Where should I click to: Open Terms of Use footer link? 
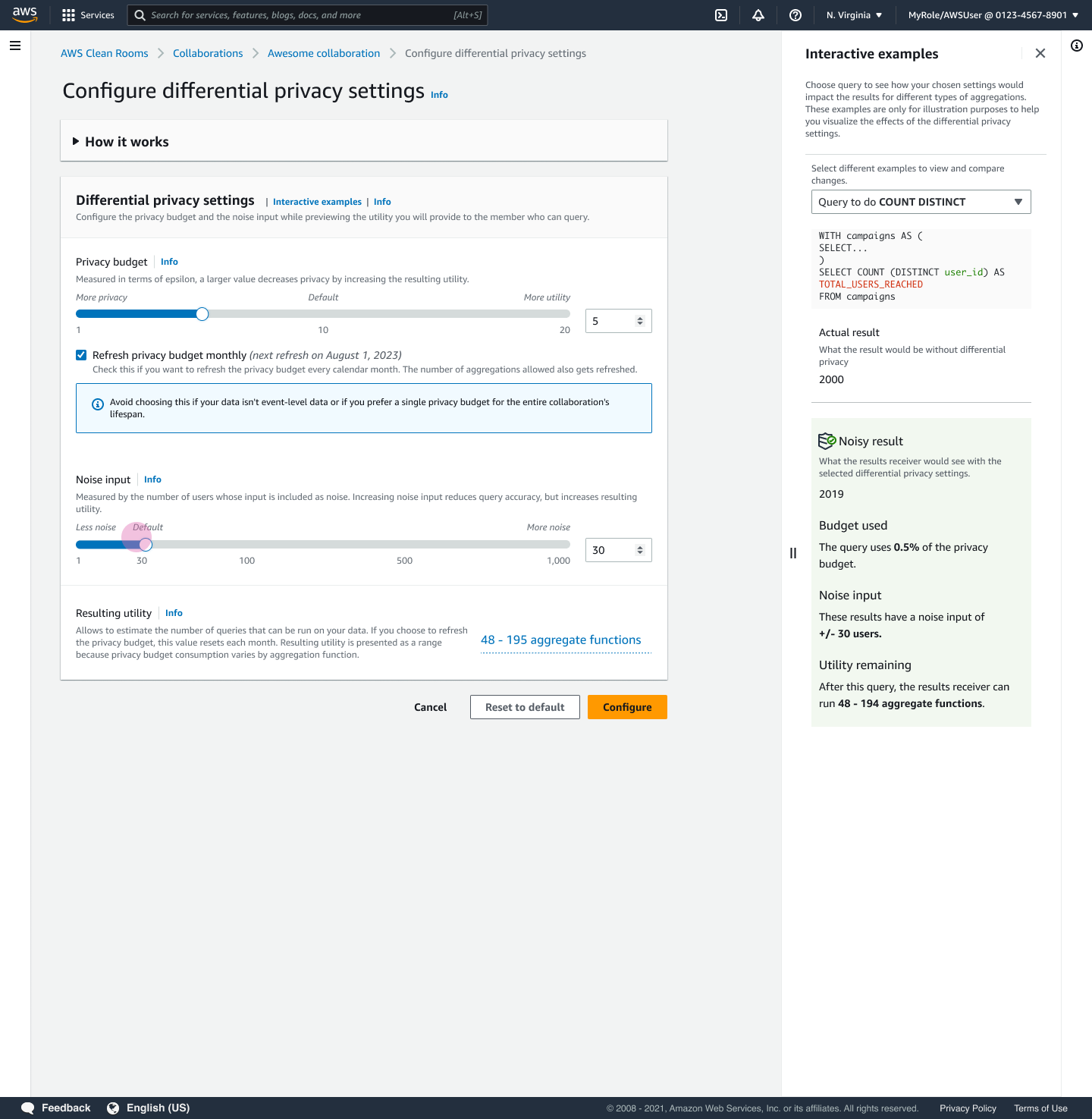(1040, 1108)
